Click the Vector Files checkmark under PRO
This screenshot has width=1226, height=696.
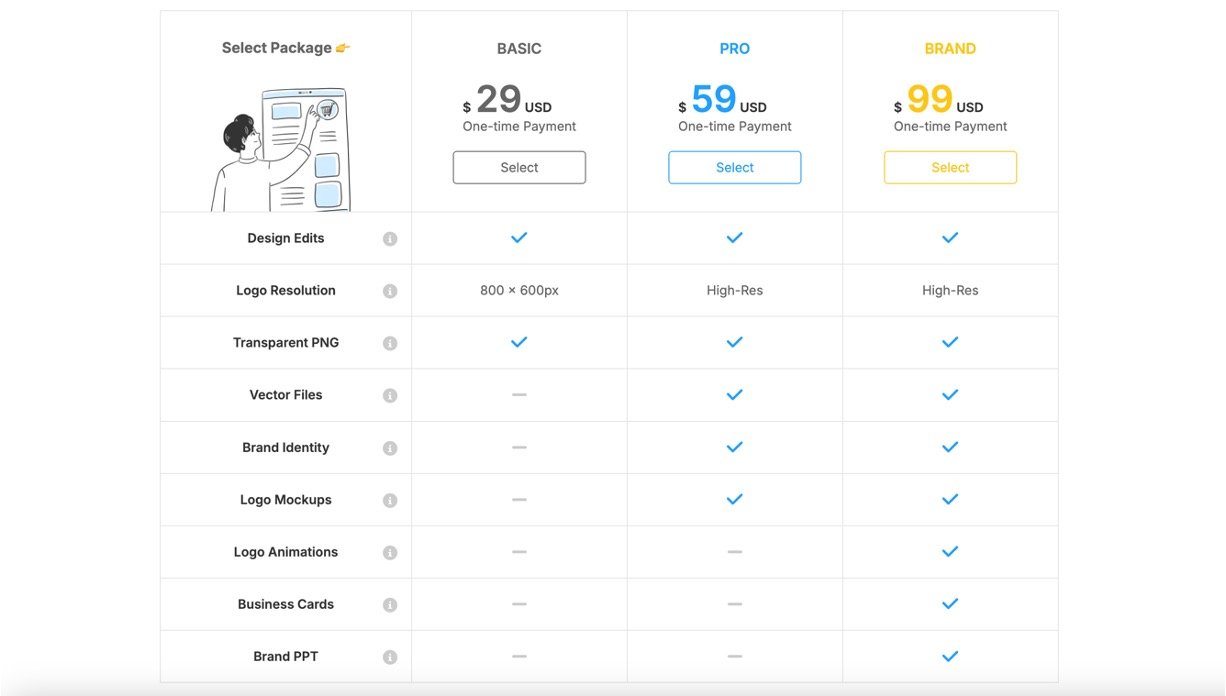[734, 395]
